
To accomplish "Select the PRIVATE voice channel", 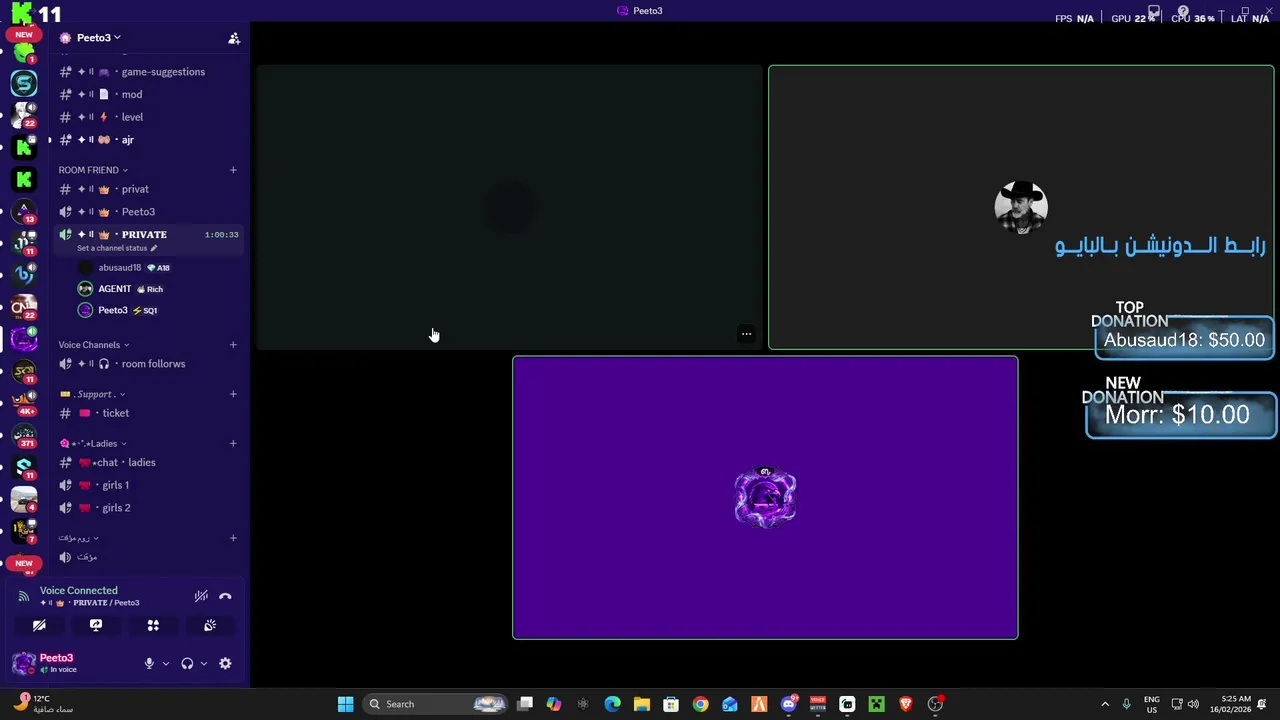I will (x=149, y=235).
